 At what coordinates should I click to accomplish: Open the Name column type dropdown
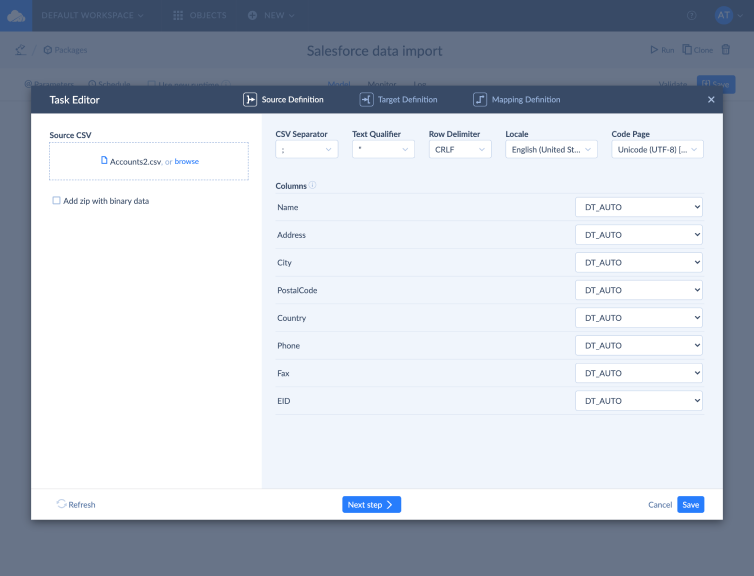[x=639, y=207]
